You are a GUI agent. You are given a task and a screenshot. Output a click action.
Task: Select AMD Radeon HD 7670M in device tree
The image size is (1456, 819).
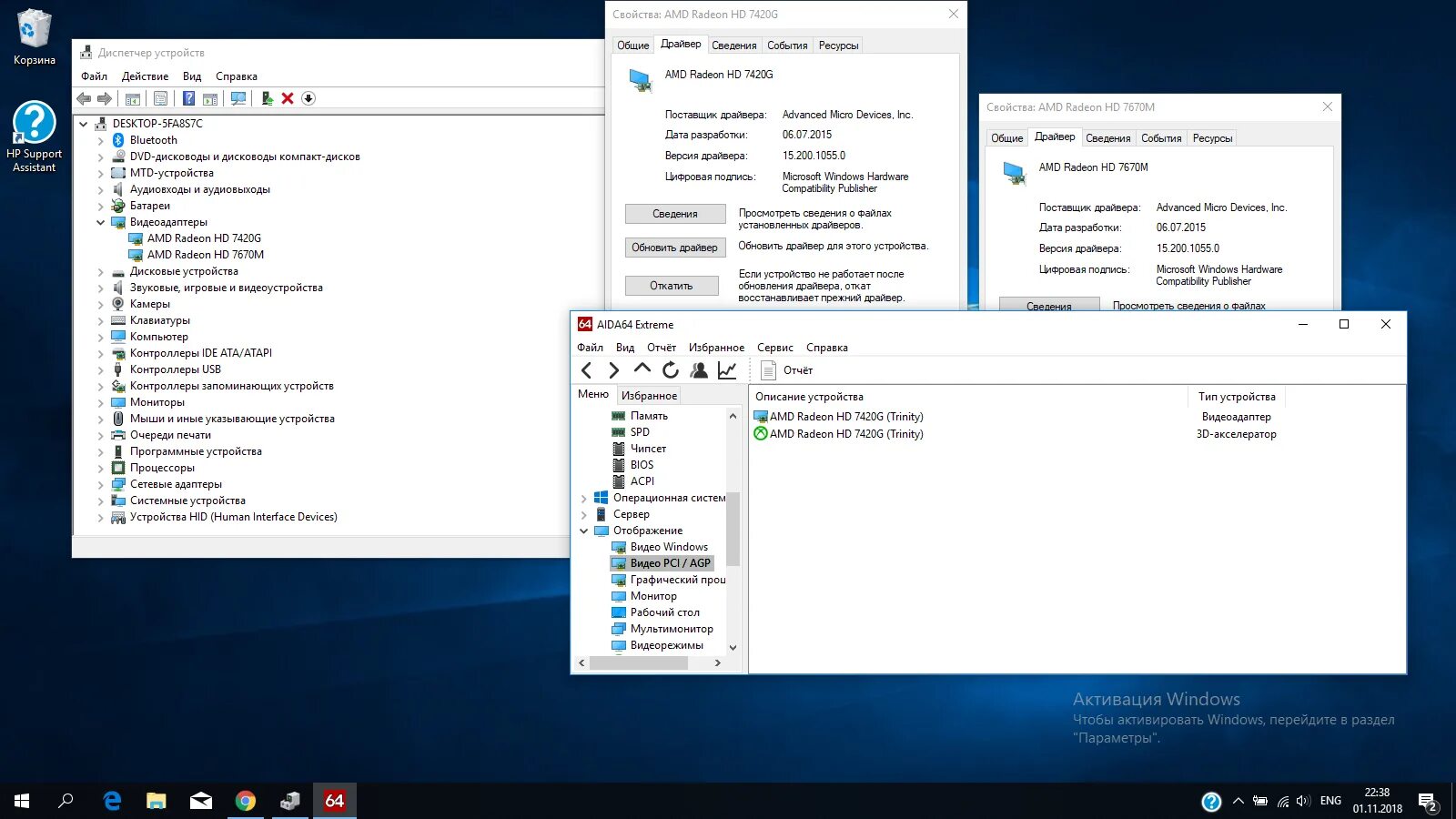tap(206, 255)
